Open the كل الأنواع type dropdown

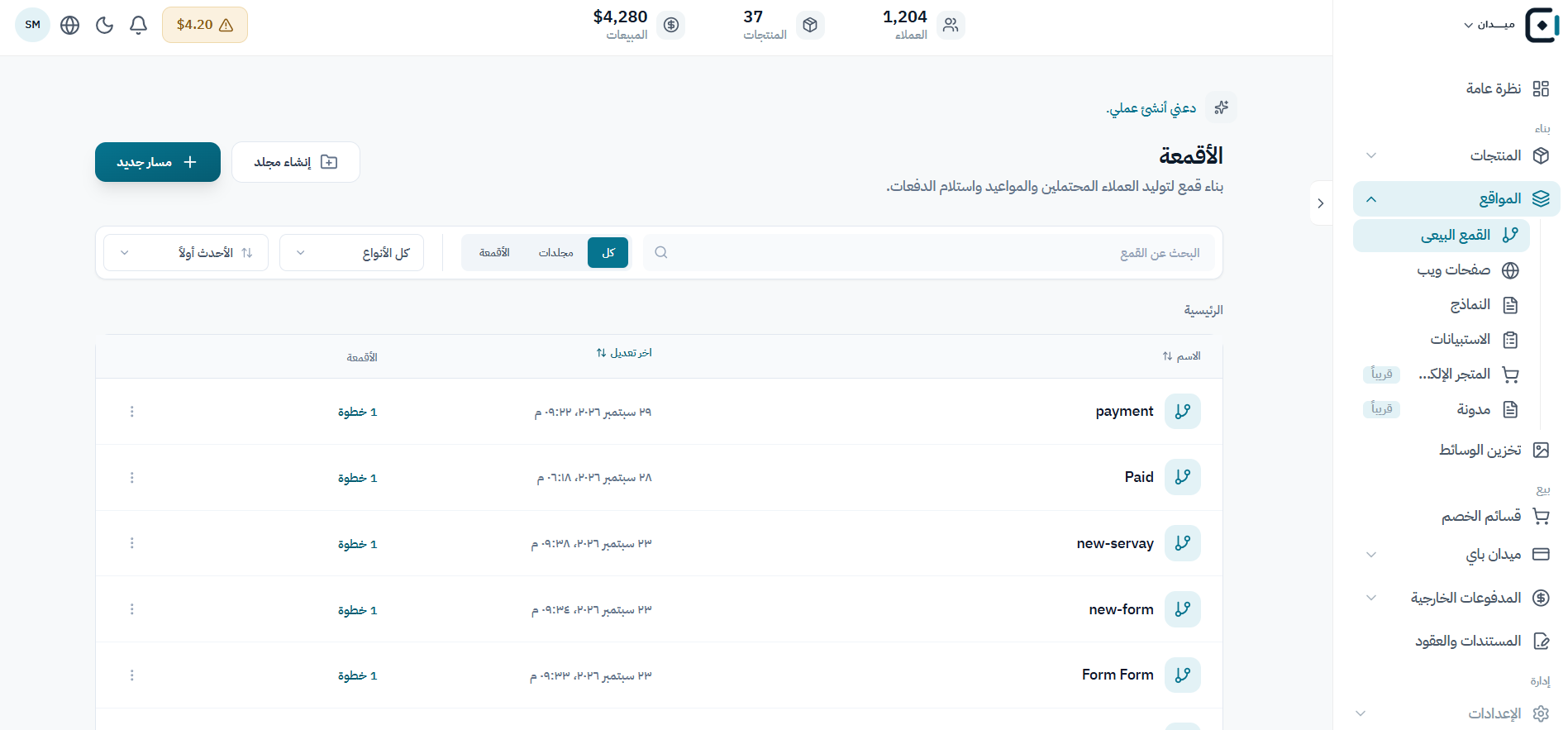351,252
